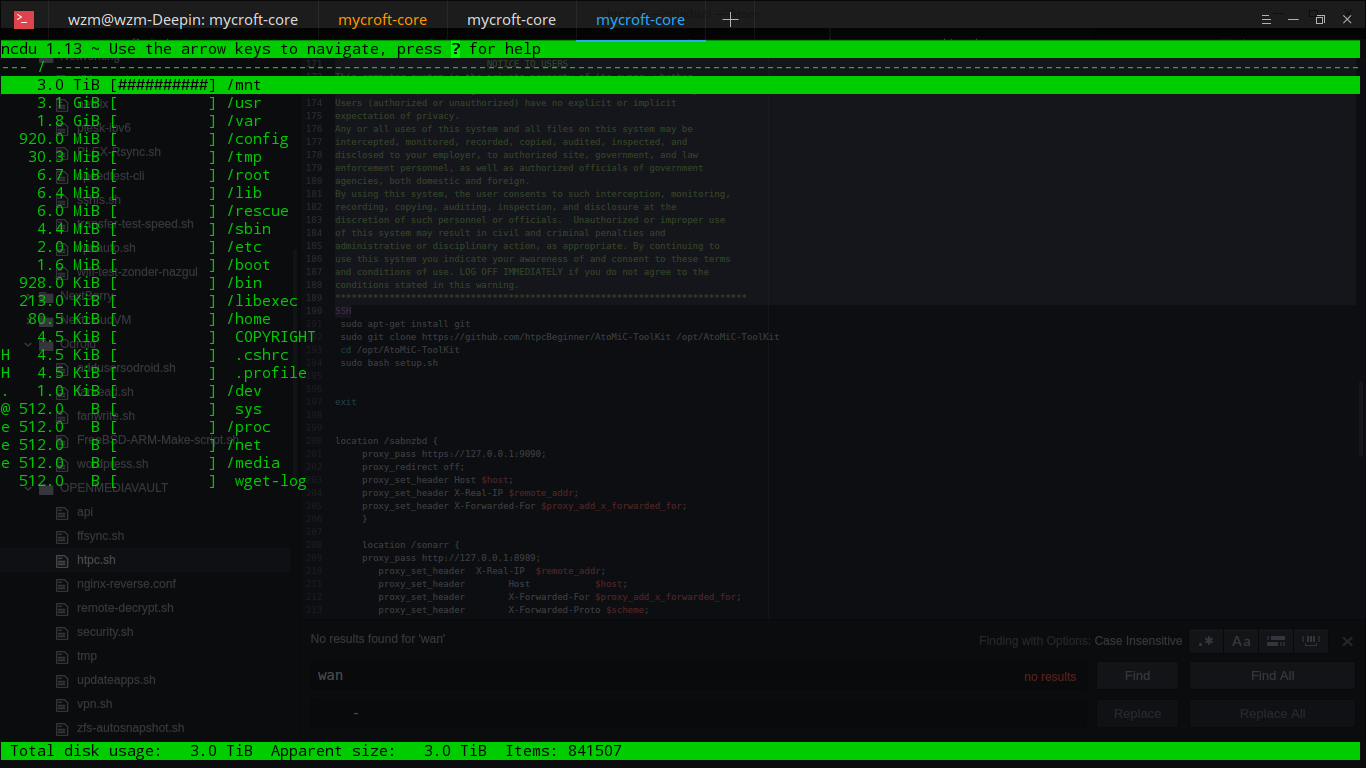
Task: Click file icon beside zfs-autosnapshot.sh
Action: [x=62, y=728]
